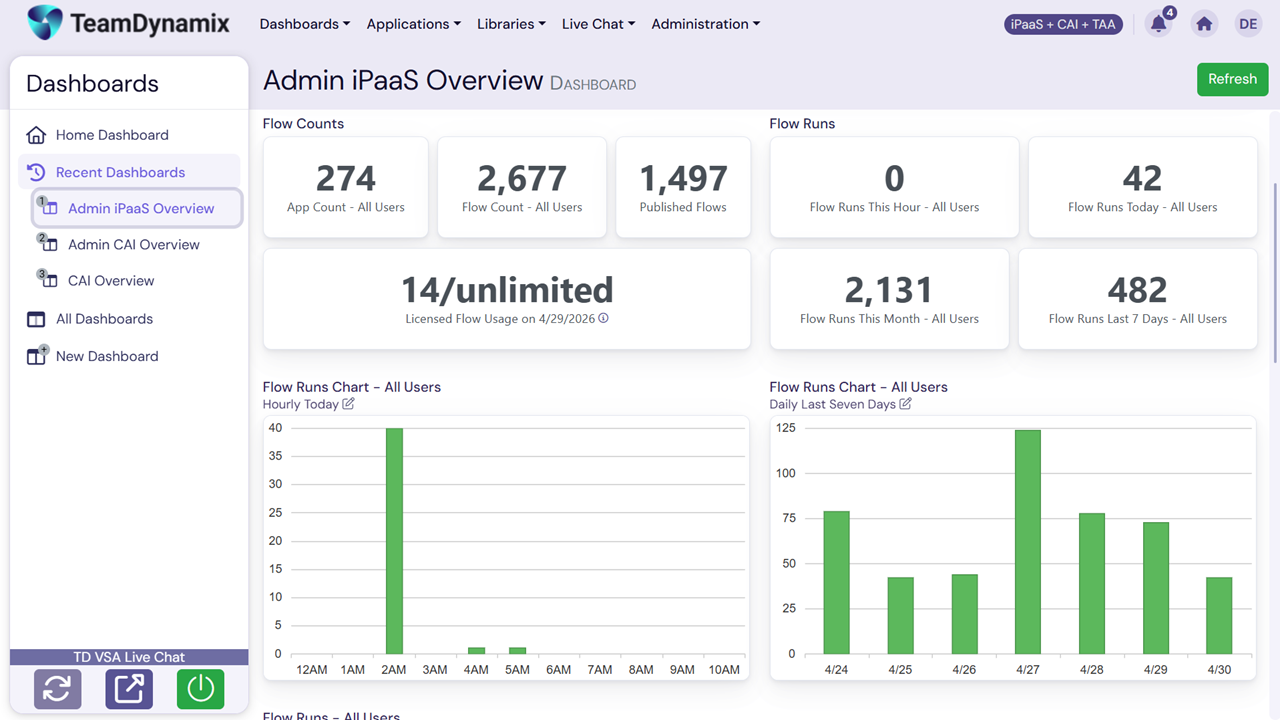This screenshot has width=1280, height=720.
Task: Click the CAI Overview dashboard icon
Action: (x=47, y=279)
